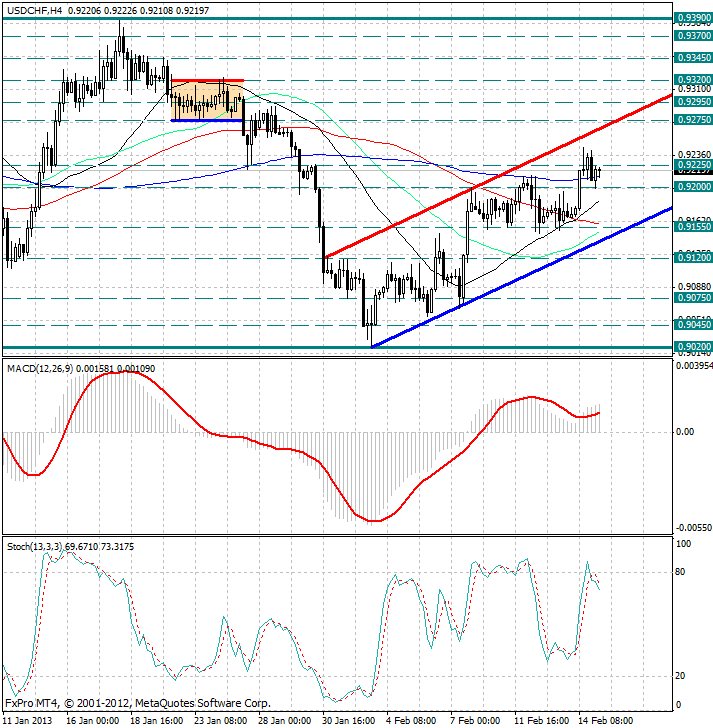Click the 16 Jan 00:00 time label

[x=93, y=721]
